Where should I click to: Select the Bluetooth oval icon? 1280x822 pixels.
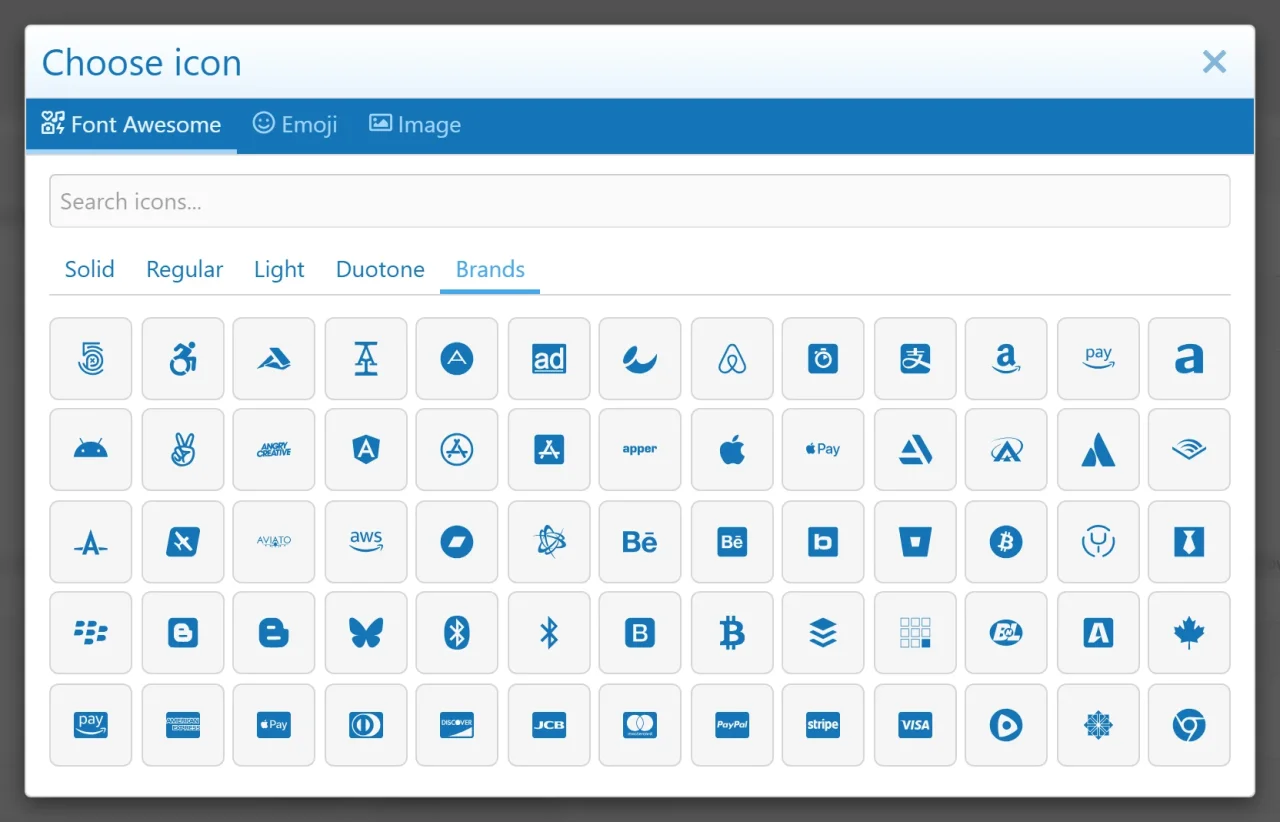pyautogui.click(x=456, y=632)
